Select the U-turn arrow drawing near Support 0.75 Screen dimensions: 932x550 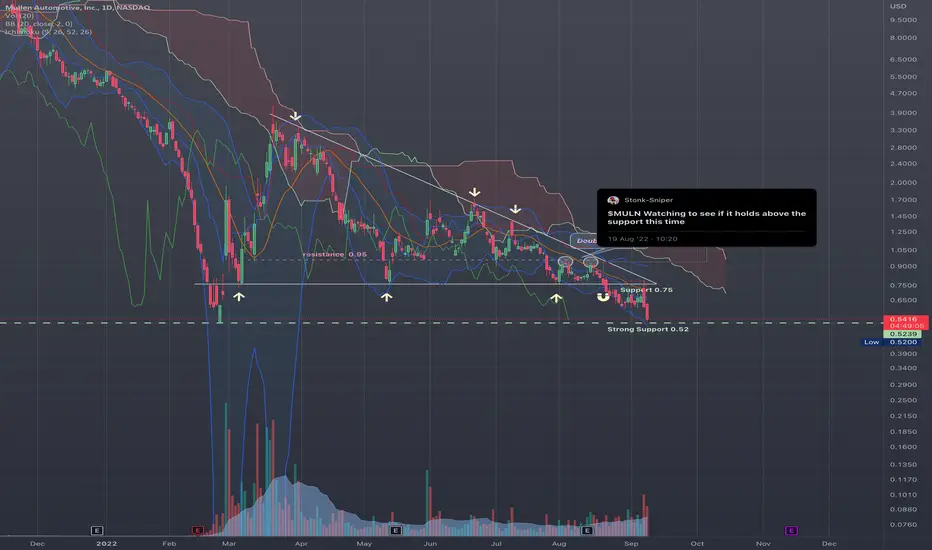(x=603, y=296)
